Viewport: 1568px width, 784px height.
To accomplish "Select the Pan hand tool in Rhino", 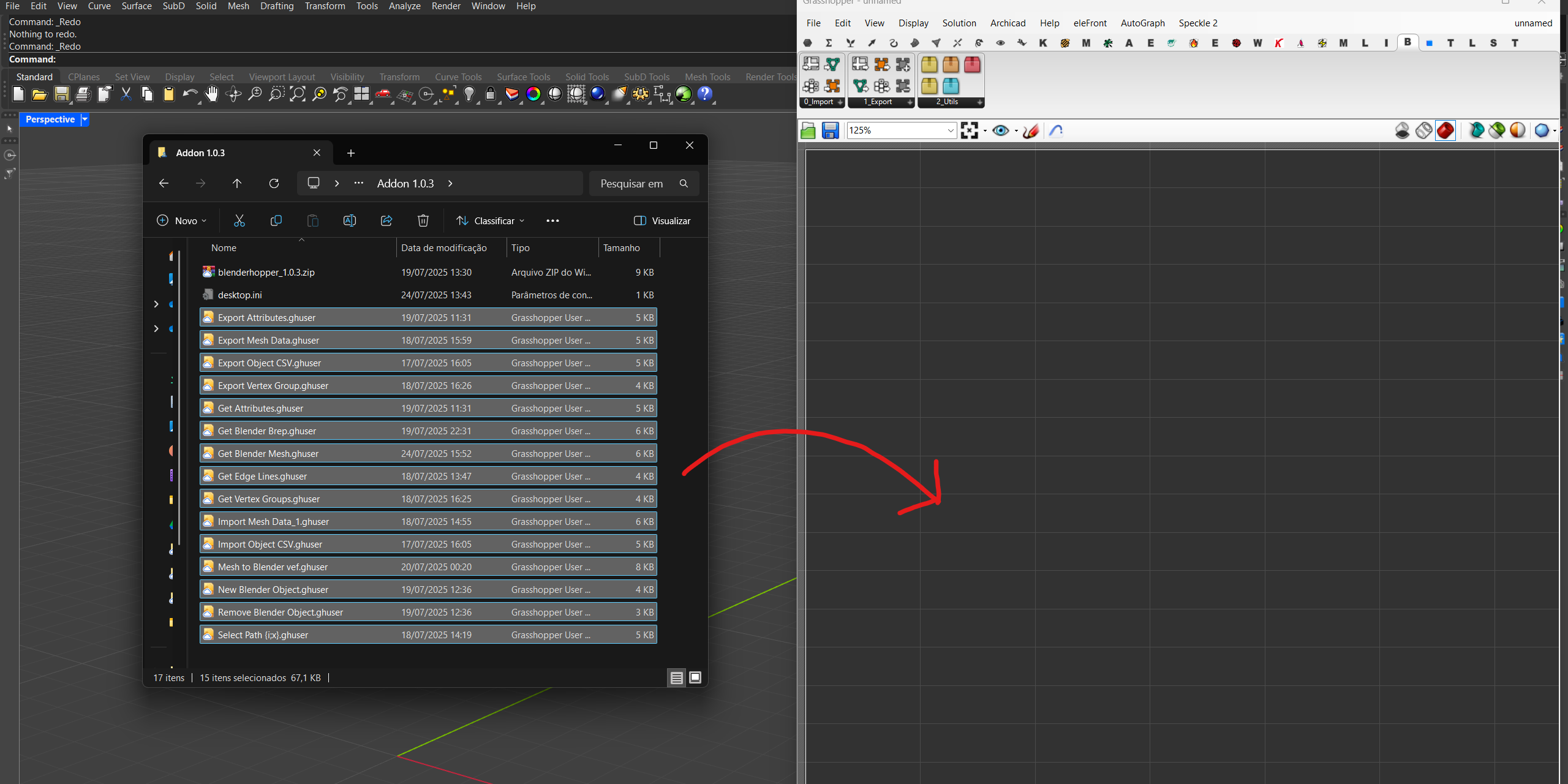I will pyautogui.click(x=212, y=94).
